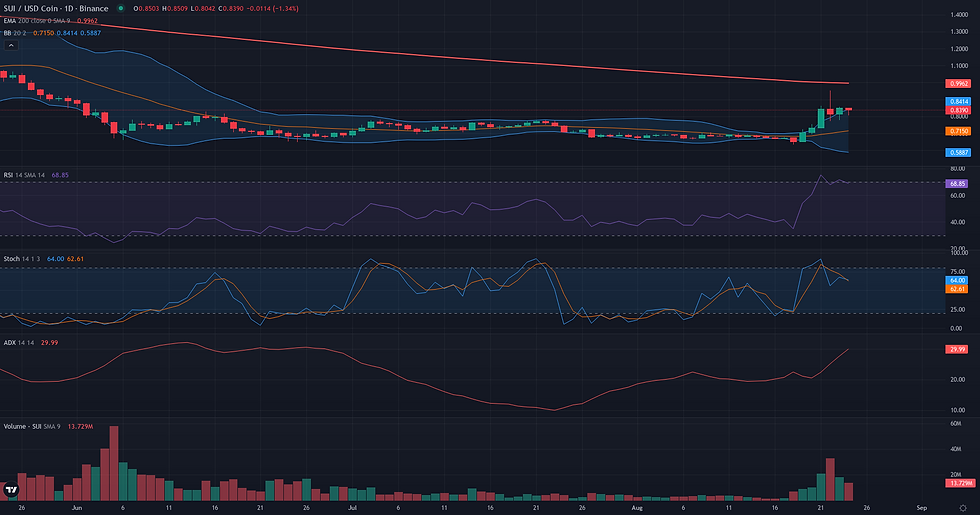The width and height of the screenshot is (980, 515).
Task: Click the Sep label on time axis
Action: (921, 508)
